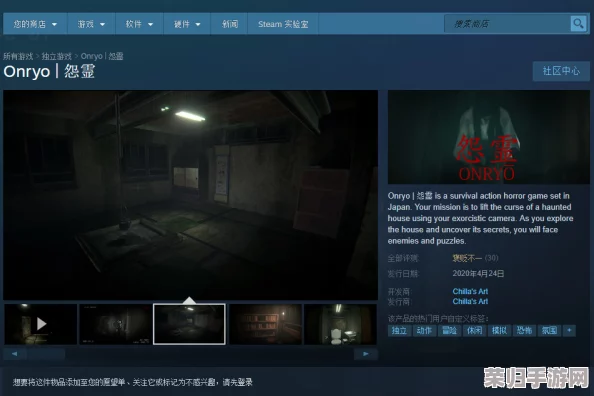
Task: Select the highlighted third screenshot thumbnail
Action: click(x=189, y=324)
